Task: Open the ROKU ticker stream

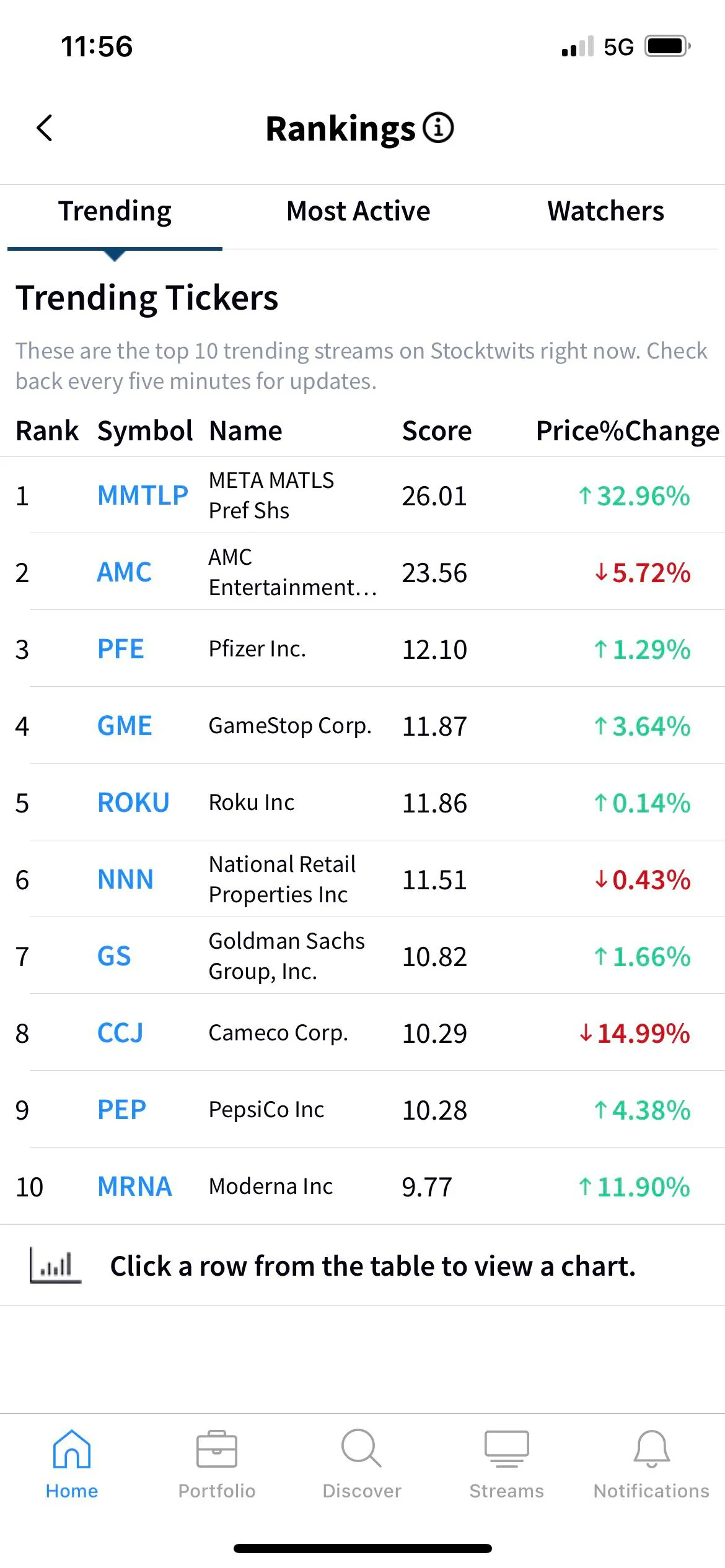Action: pyautogui.click(x=133, y=802)
